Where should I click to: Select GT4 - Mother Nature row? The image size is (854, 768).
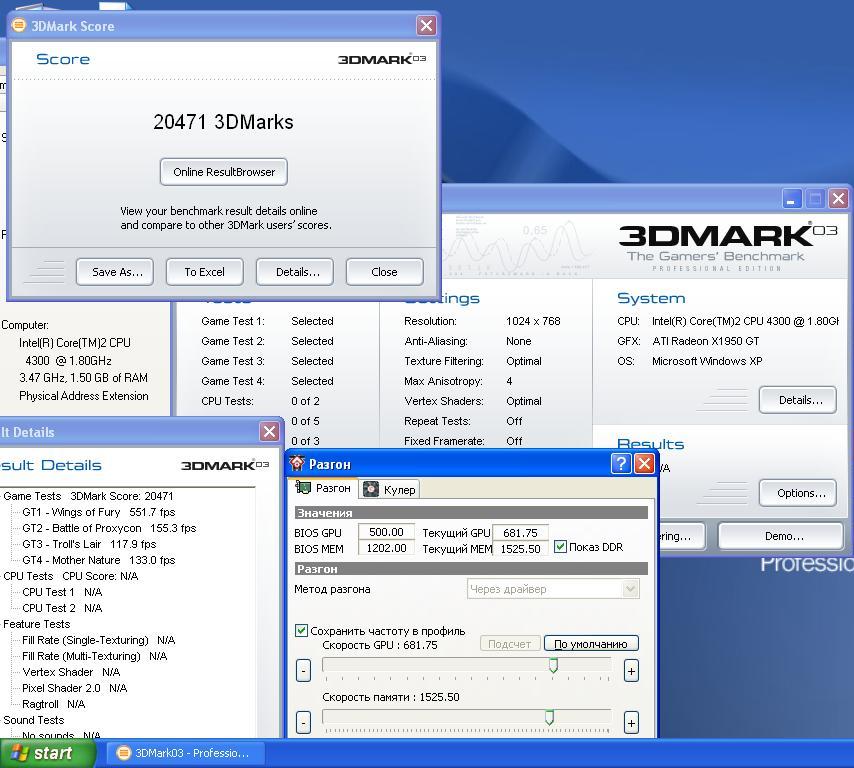pyautogui.click(x=99, y=560)
